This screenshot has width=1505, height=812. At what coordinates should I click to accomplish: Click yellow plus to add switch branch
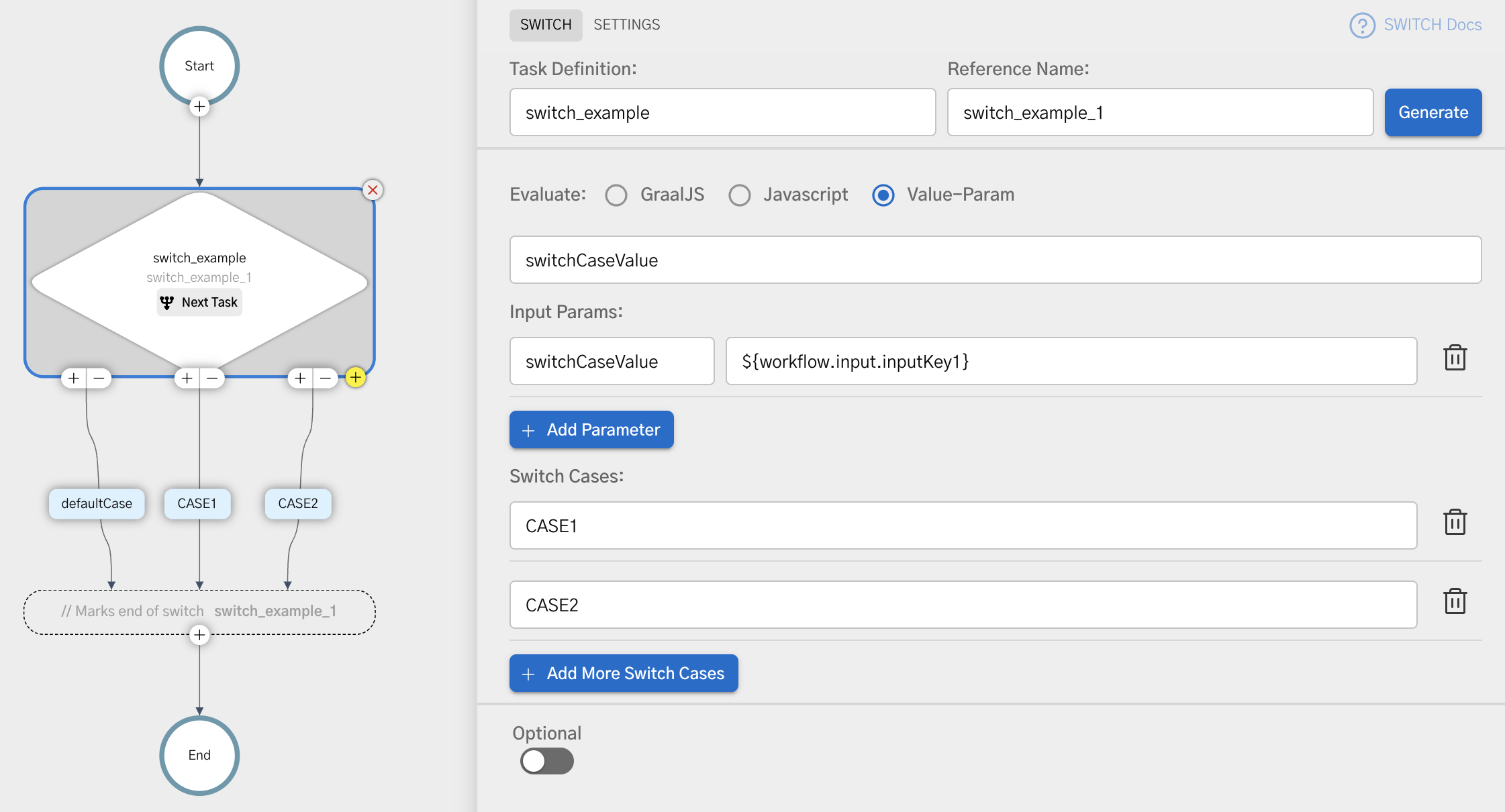pos(356,377)
